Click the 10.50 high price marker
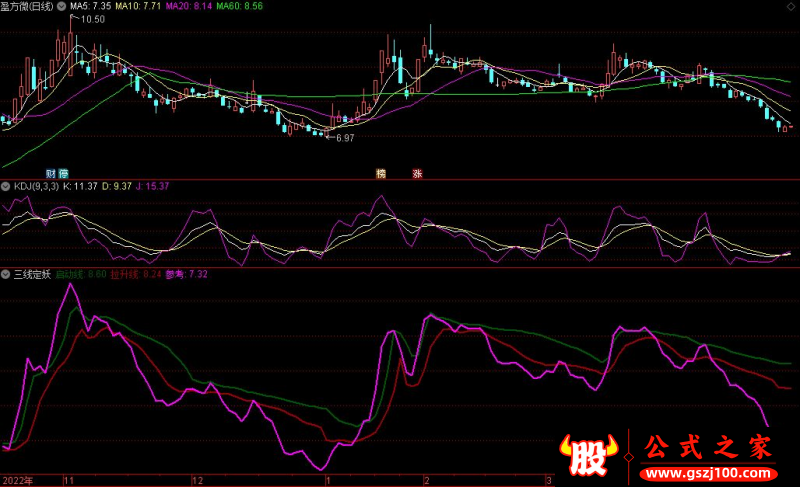This screenshot has height=487, width=800. [92, 19]
